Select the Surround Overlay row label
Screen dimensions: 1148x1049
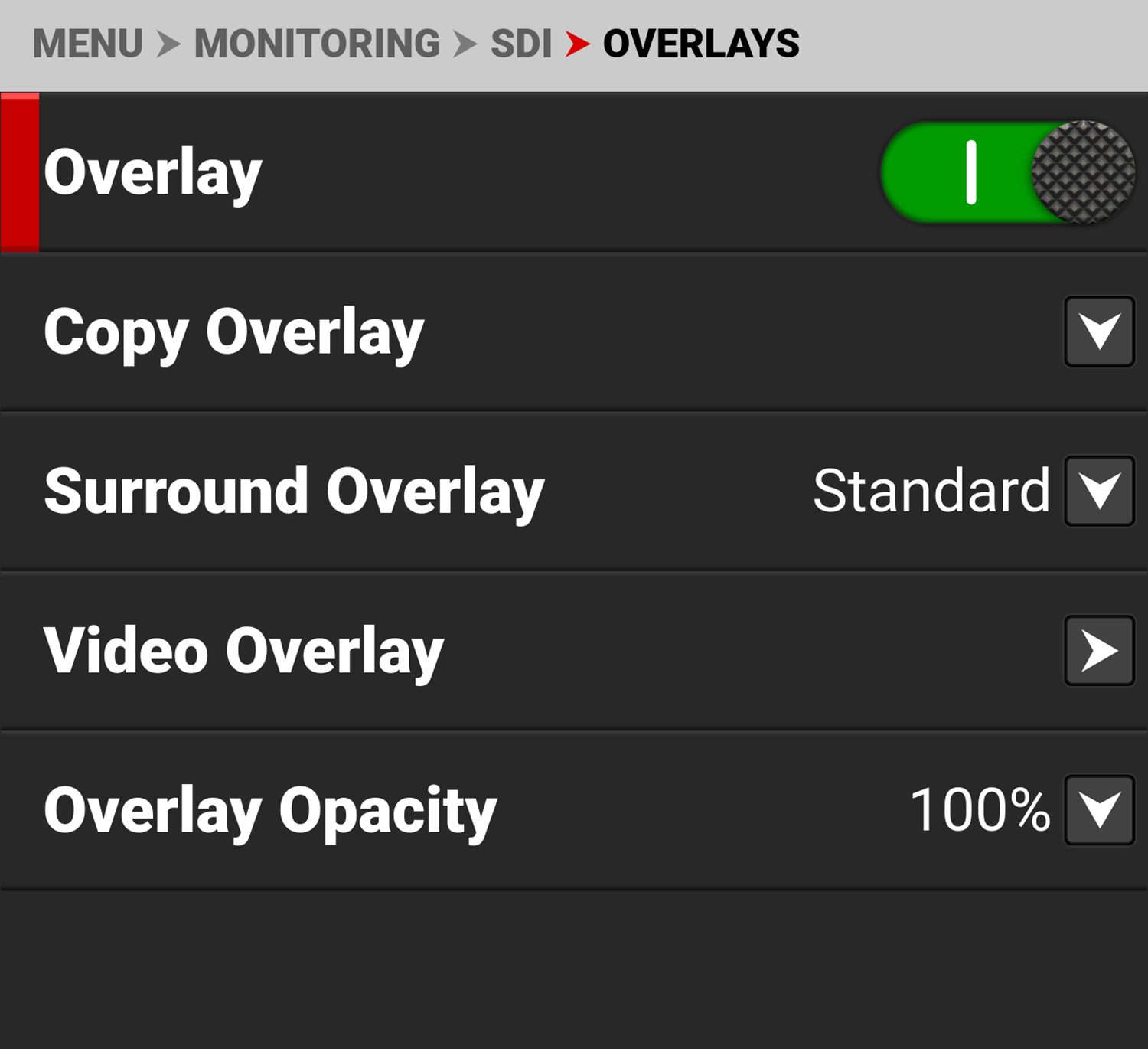pyautogui.click(x=294, y=492)
